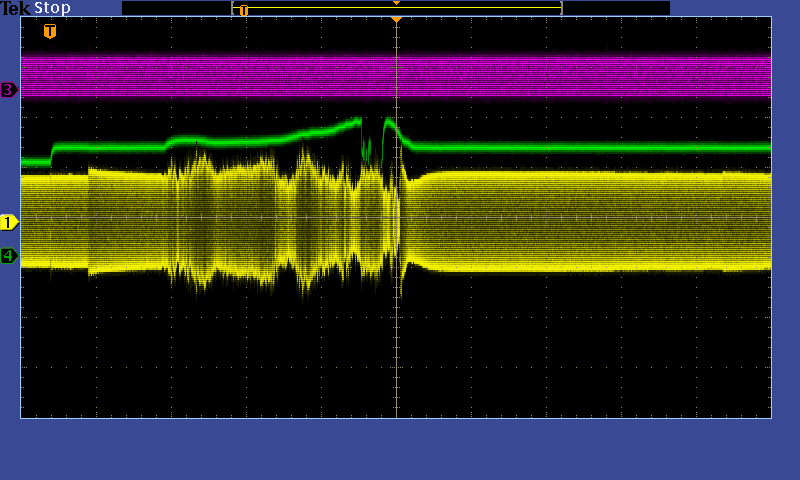Select the magenta channel 3 marker
This screenshot has width=800, height=480.
[x=9, y=90]
